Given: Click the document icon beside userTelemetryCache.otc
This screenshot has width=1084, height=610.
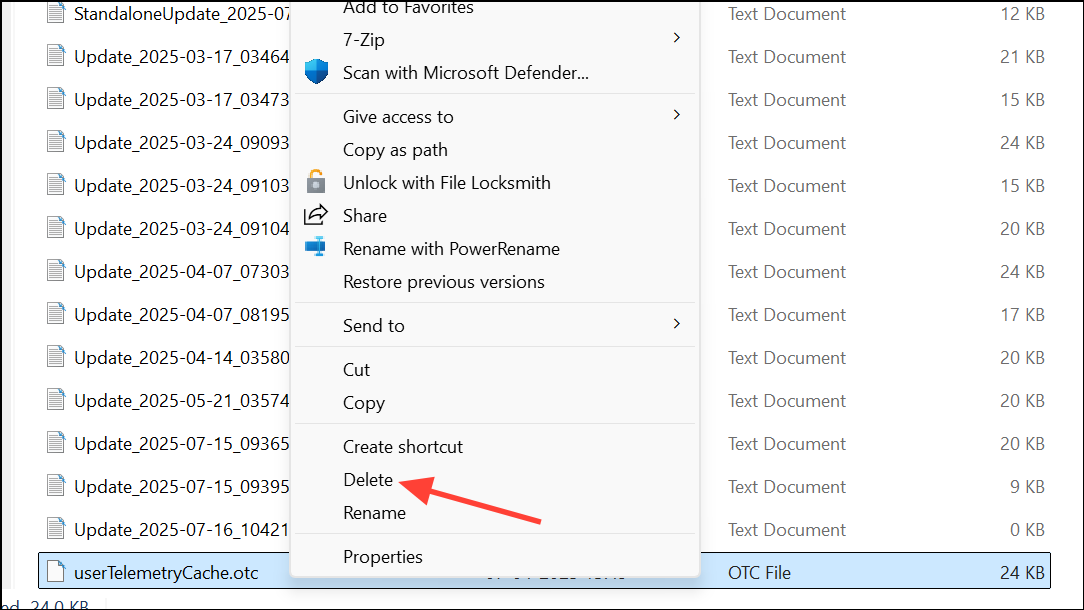Looking at the screenshot, I should (57, 572).
